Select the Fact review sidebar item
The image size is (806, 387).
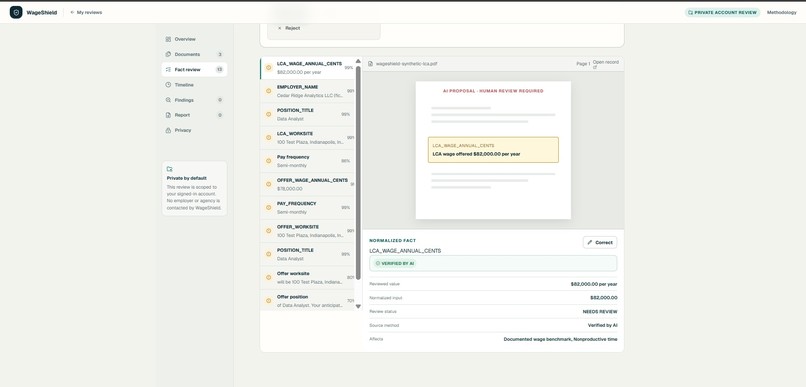point(194,69)
